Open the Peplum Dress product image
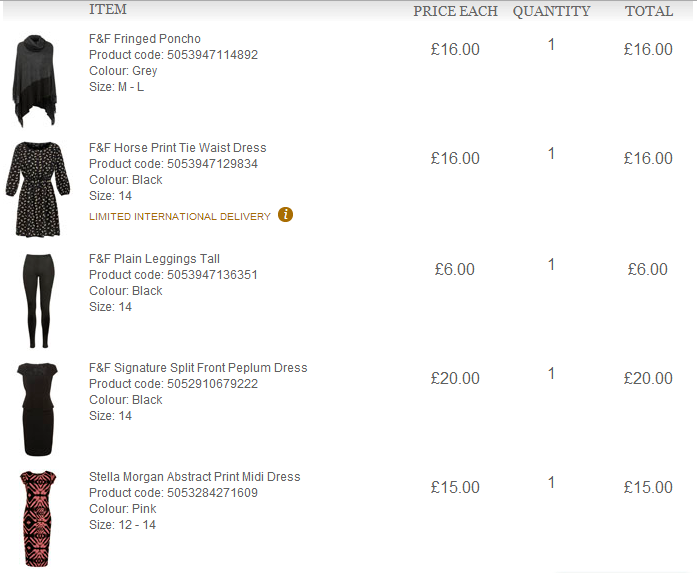Image resolution: width=697 pixels, height=573 pixels. 37,409
